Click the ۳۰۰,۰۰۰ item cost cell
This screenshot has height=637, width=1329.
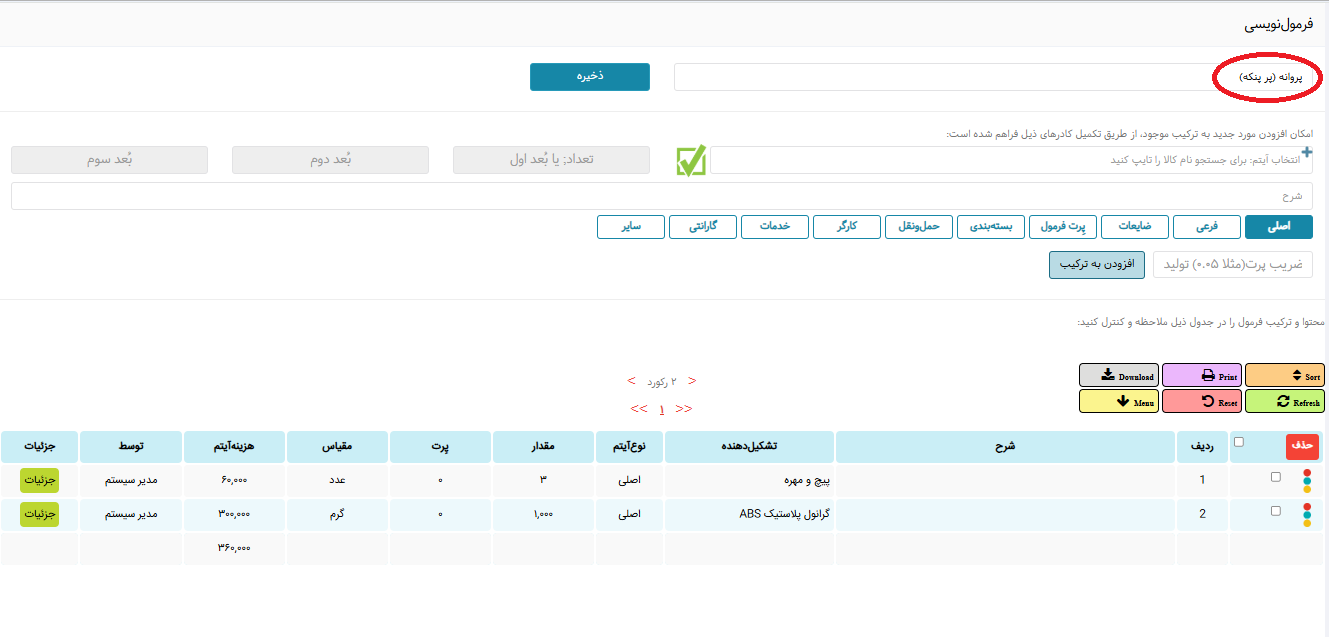(x=233, y=514)
